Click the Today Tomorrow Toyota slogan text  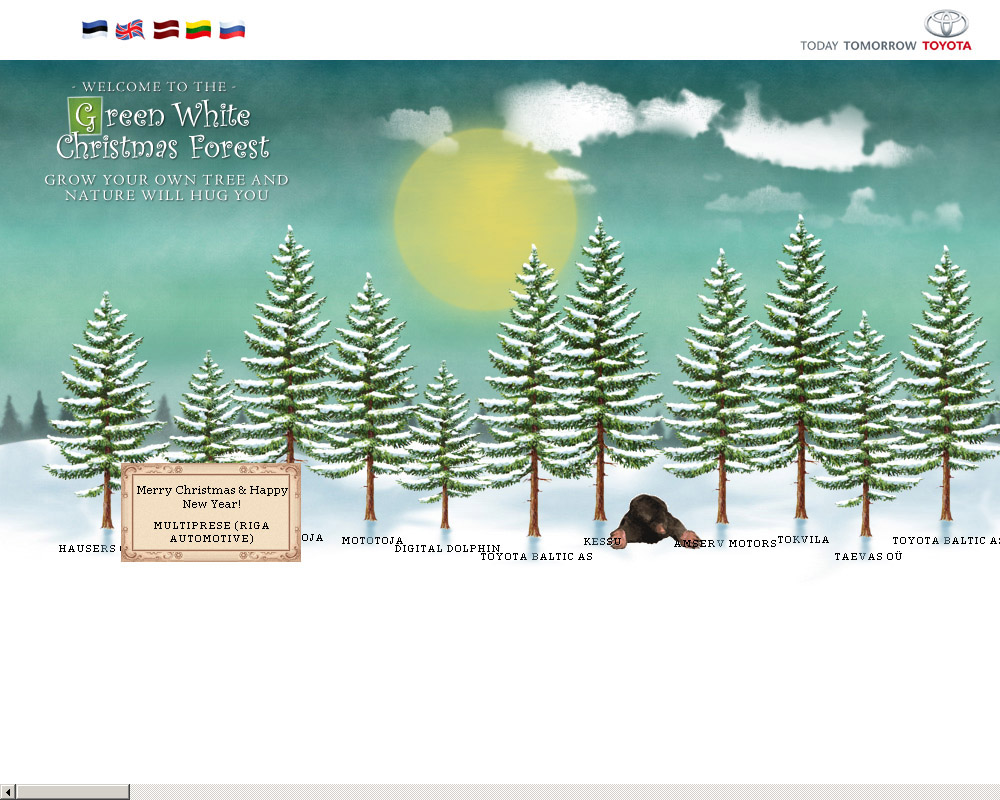885,46
